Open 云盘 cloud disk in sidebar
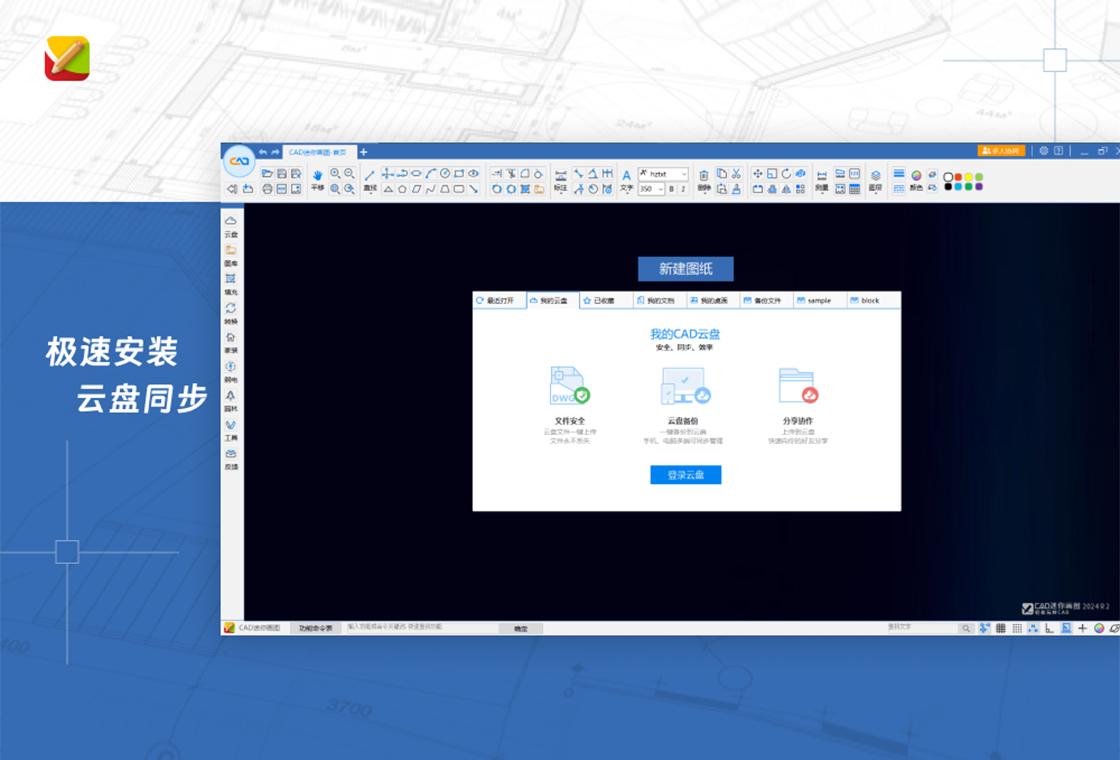The width and height of the screenshot is (1120, 760). [x=231, y=226]
